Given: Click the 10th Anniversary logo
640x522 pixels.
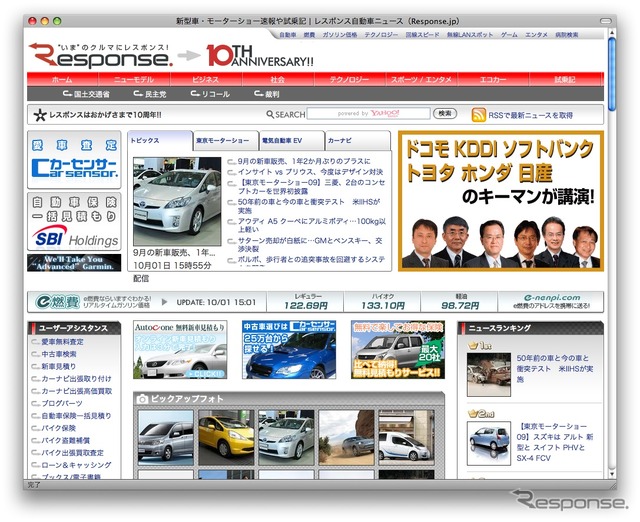Looking at the screenshot, I should [x=260, y=56].
